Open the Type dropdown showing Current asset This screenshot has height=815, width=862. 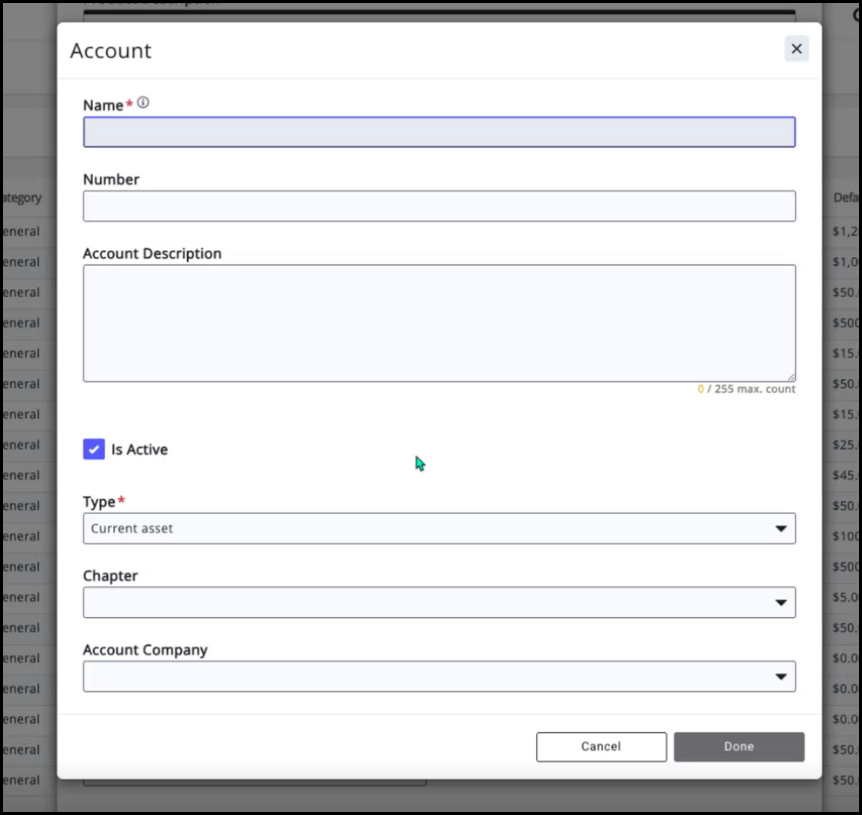pyautogui.click(x=430, y=528)
